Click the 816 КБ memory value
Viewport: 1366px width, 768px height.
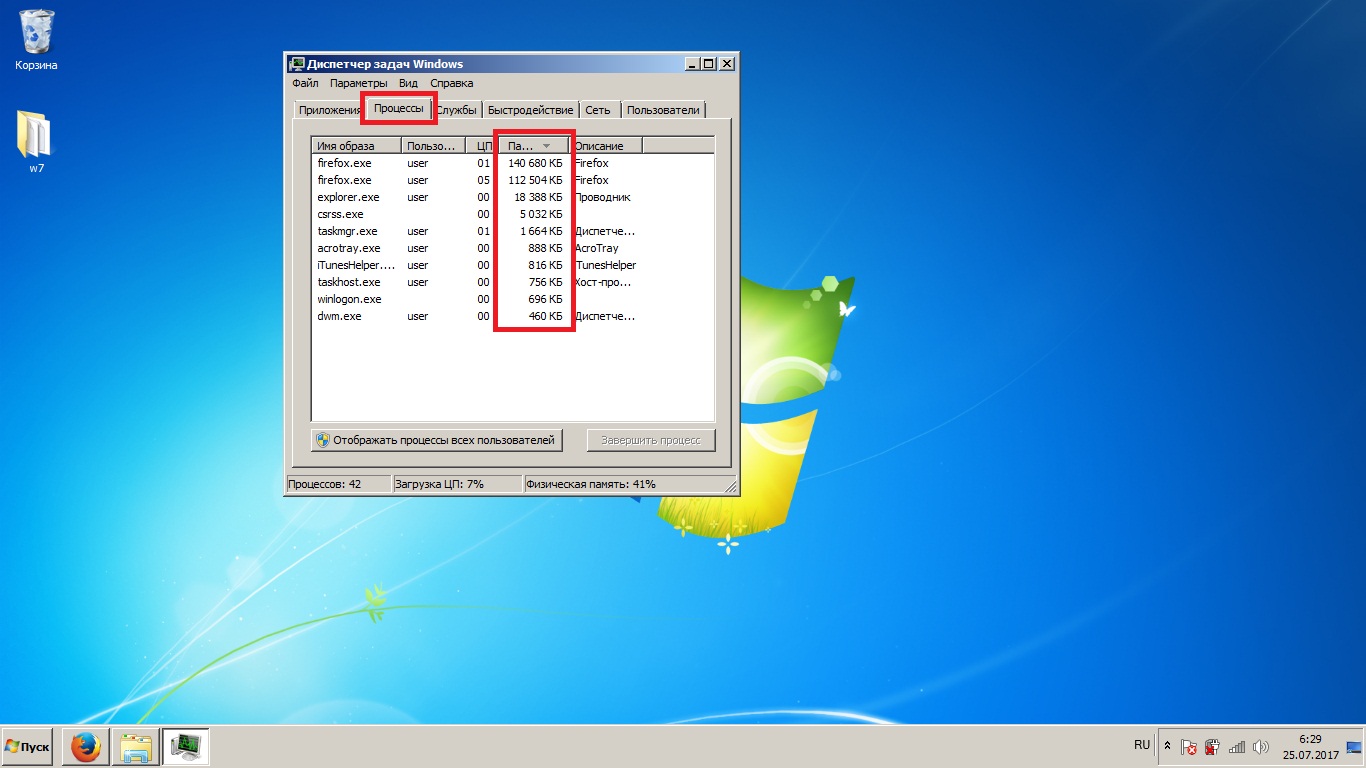click(548, 265)
